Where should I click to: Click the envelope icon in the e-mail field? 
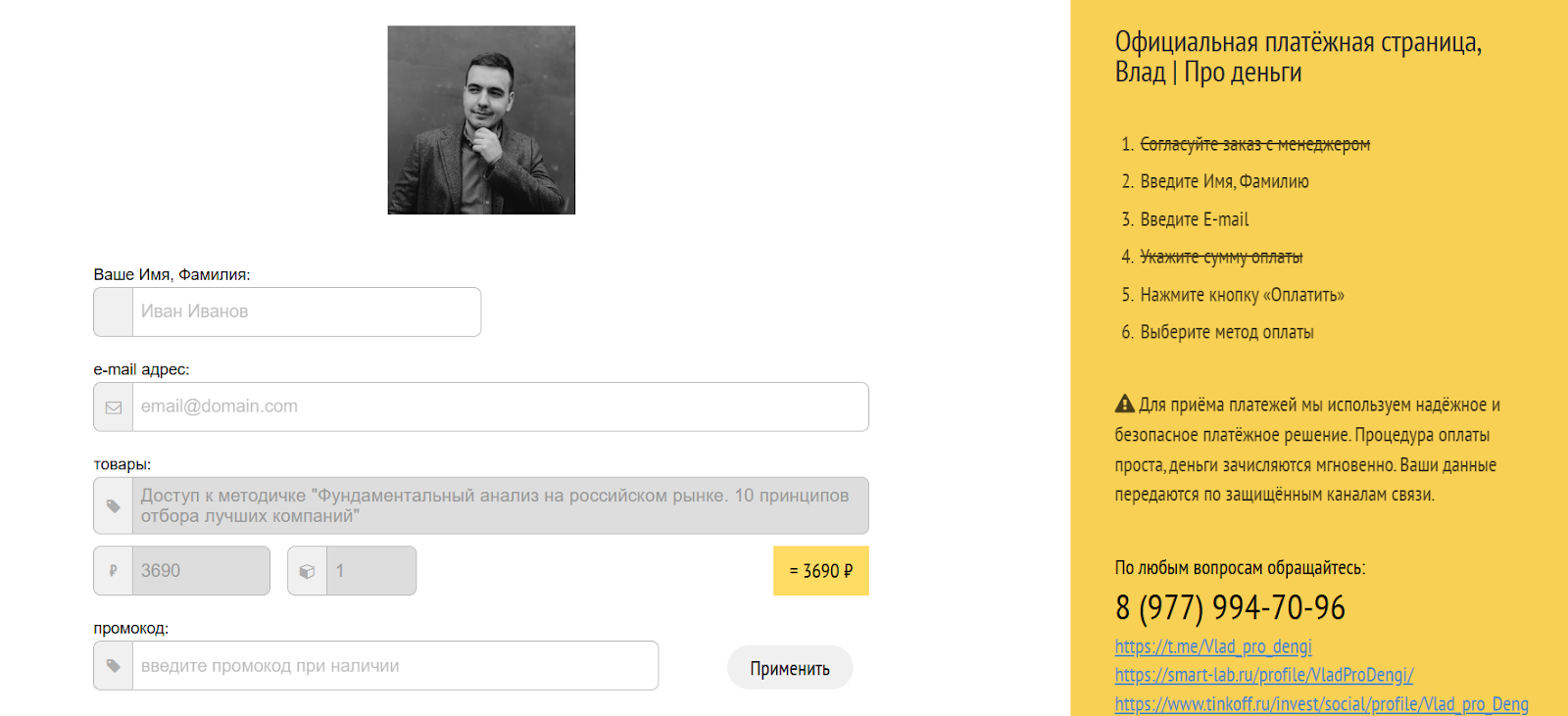point(114,407)
